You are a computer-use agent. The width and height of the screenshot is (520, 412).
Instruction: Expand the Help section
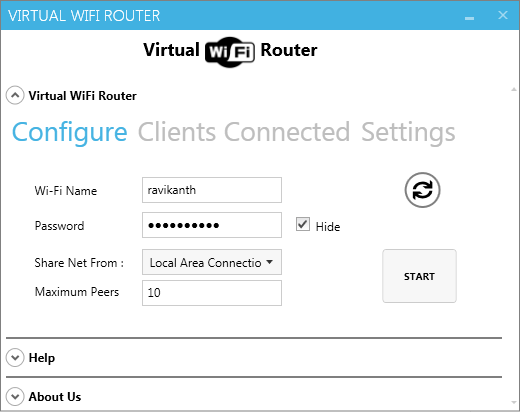pyautogui.click(x=15, y=358)
